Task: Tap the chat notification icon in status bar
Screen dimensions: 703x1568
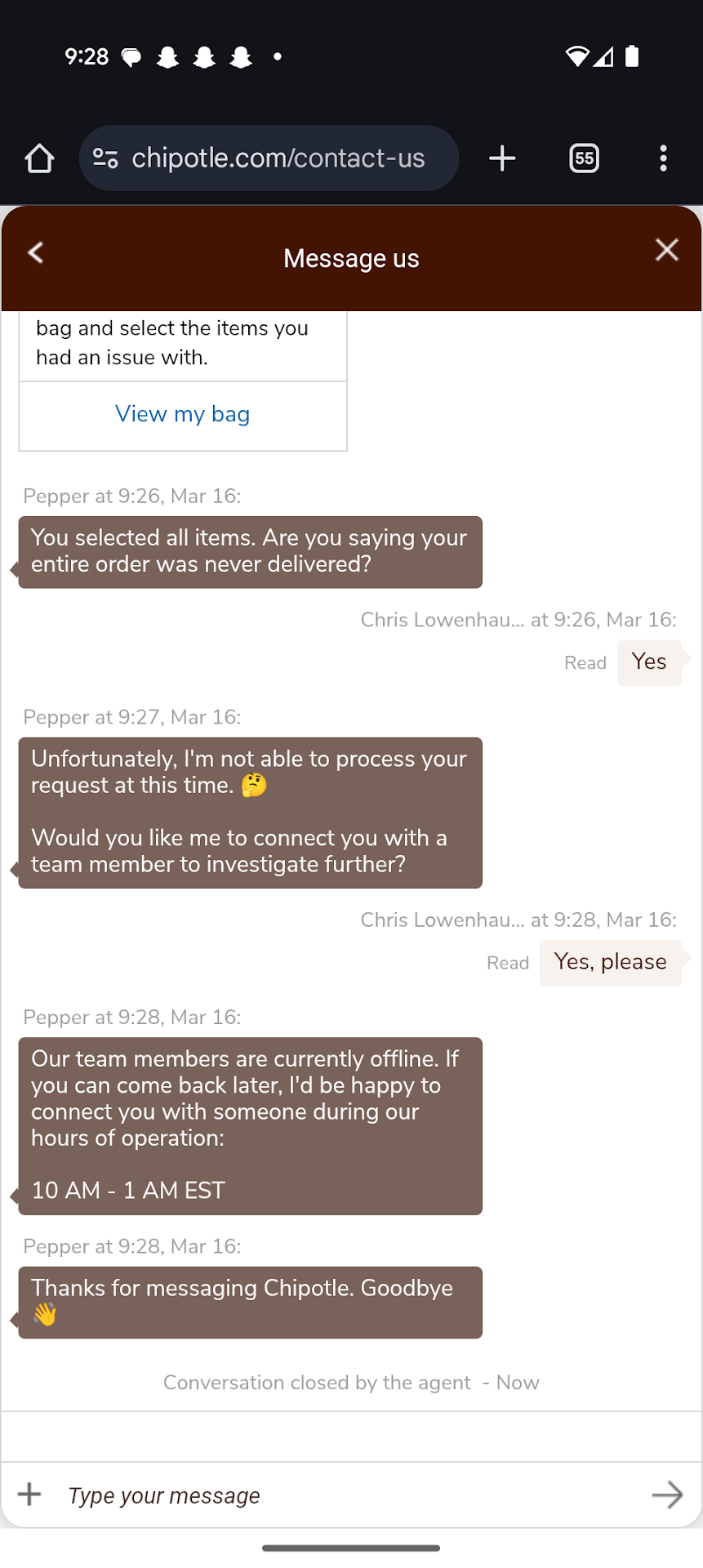Action: click(131, 57)
